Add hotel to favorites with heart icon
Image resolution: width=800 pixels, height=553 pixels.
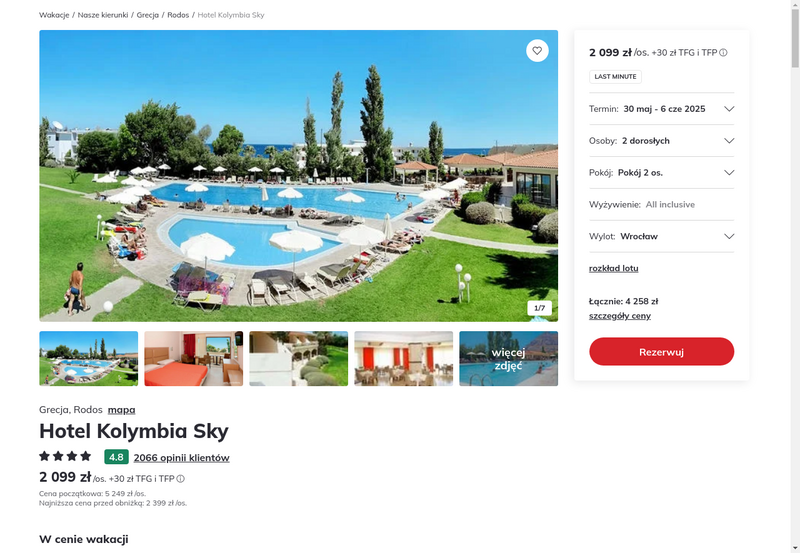click(x=537, y=51)
